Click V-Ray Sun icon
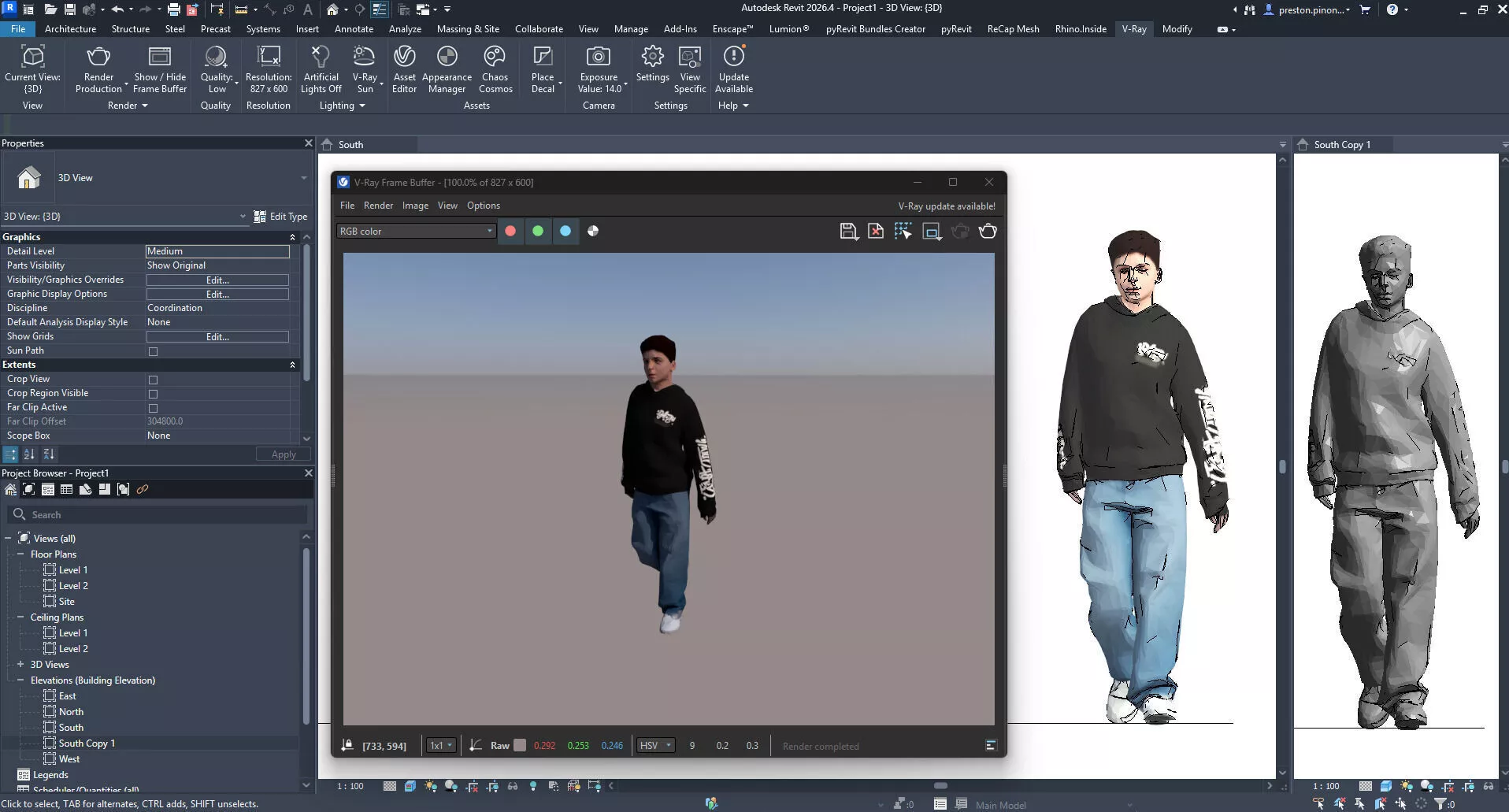 pyautogui.click(x=364, y=57)
